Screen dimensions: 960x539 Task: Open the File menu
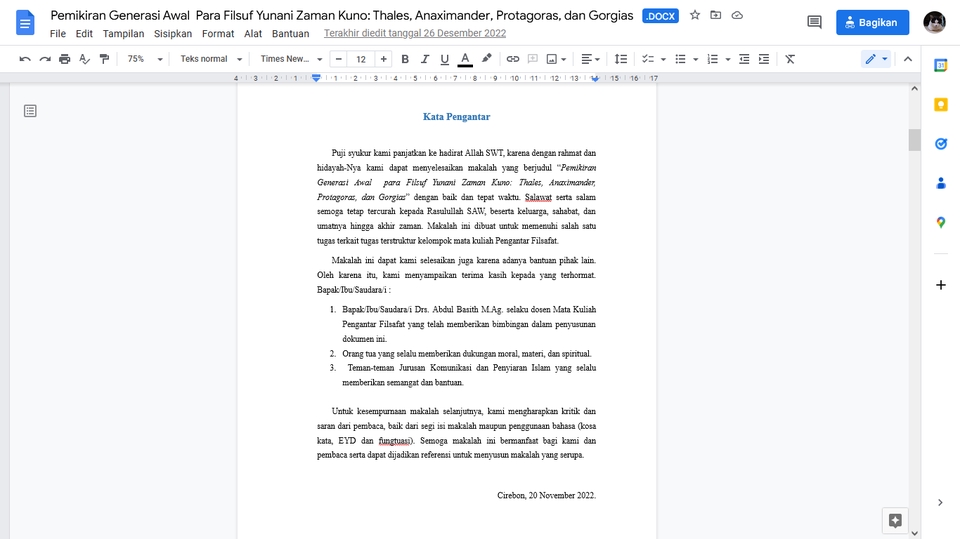[58, 34]
